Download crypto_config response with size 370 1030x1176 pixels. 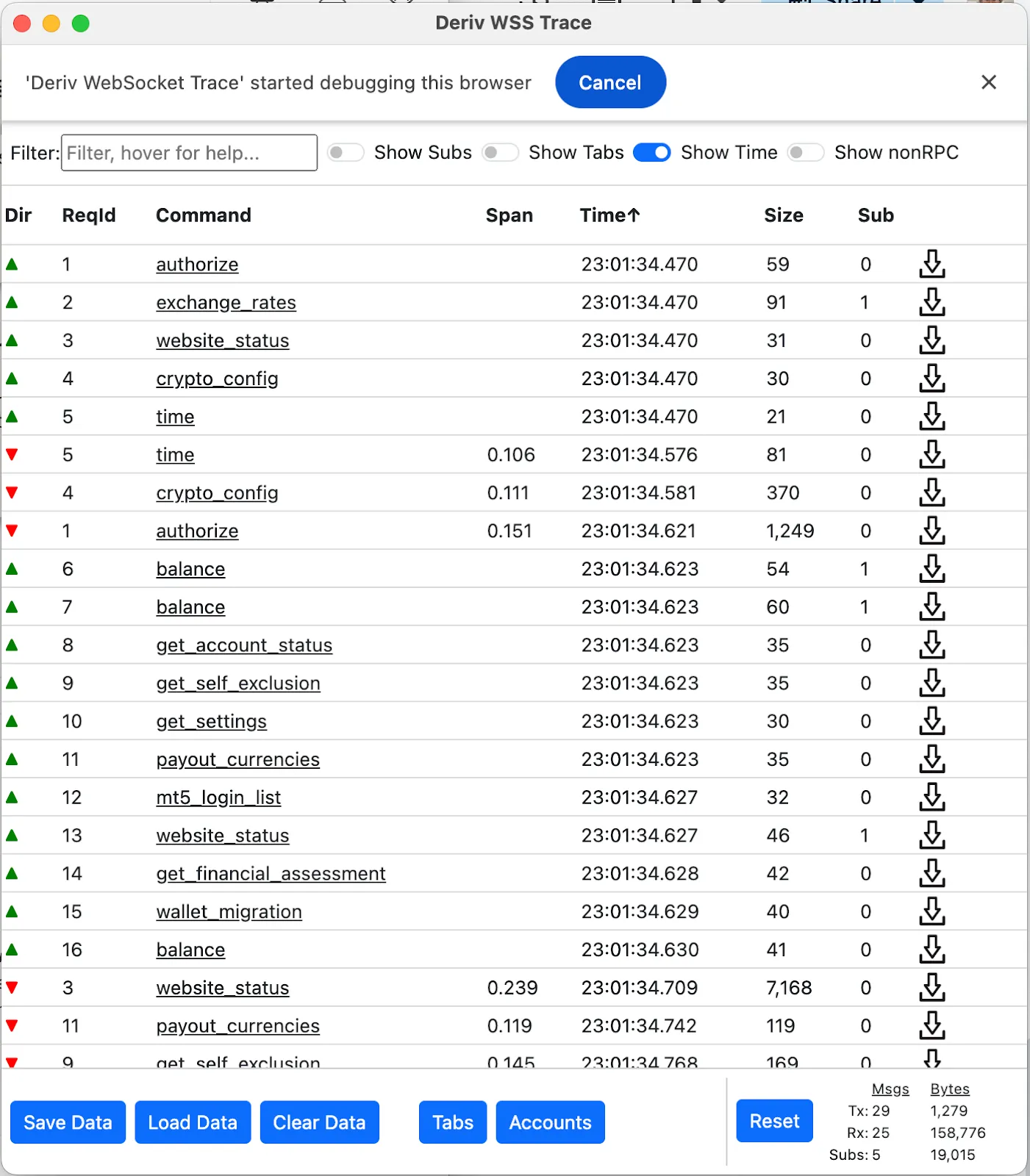[x=932, y=492]
